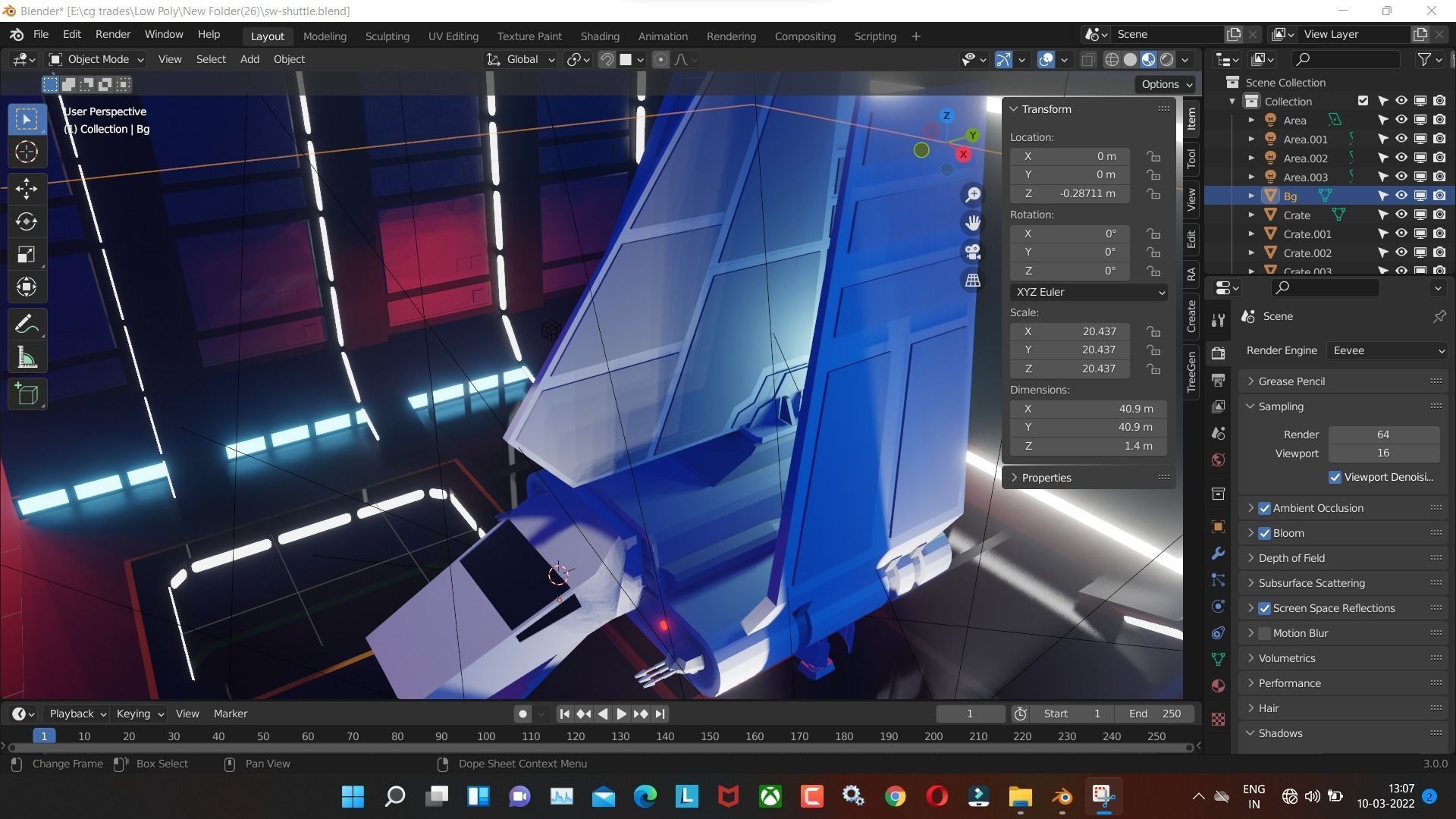Jump to frame 100 on the timeline

point(485,736)
